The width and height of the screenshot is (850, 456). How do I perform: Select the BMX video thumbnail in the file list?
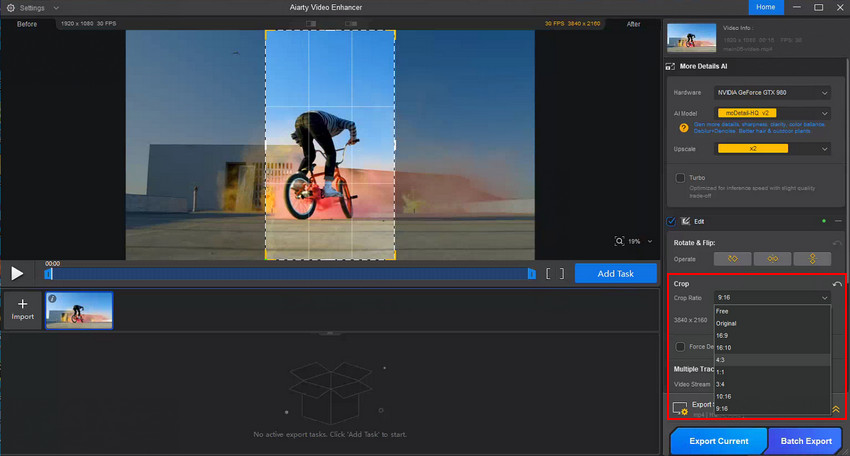[79, 311]
